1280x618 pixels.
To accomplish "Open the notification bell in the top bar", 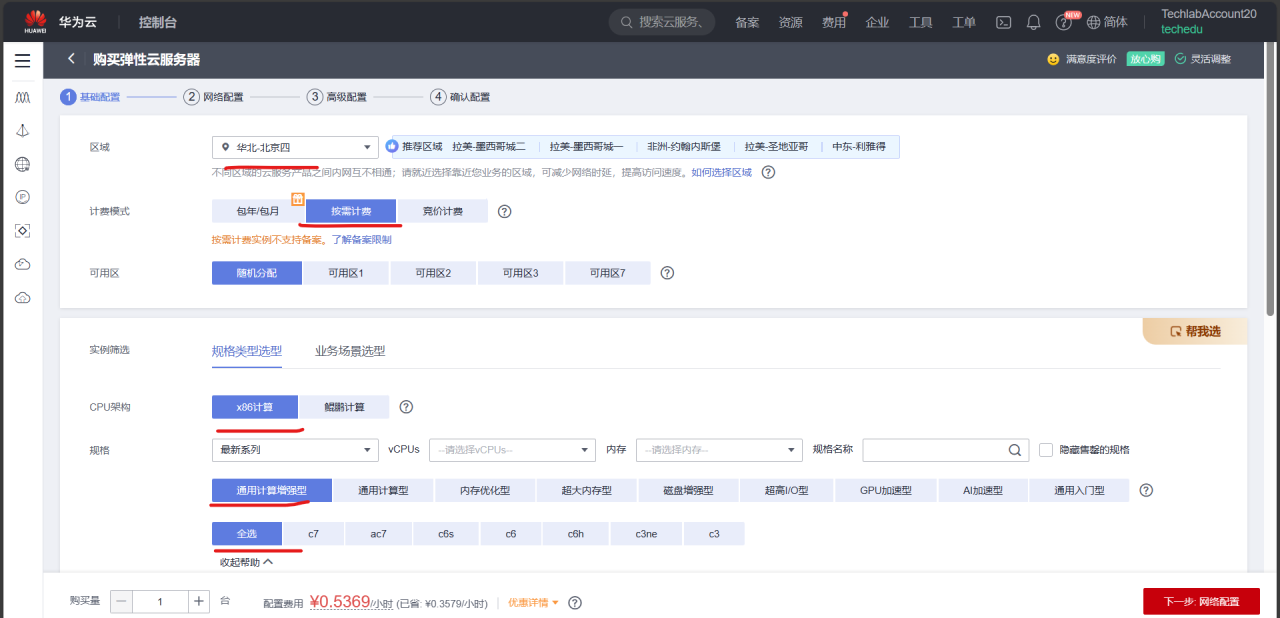I will (1033, 21).
